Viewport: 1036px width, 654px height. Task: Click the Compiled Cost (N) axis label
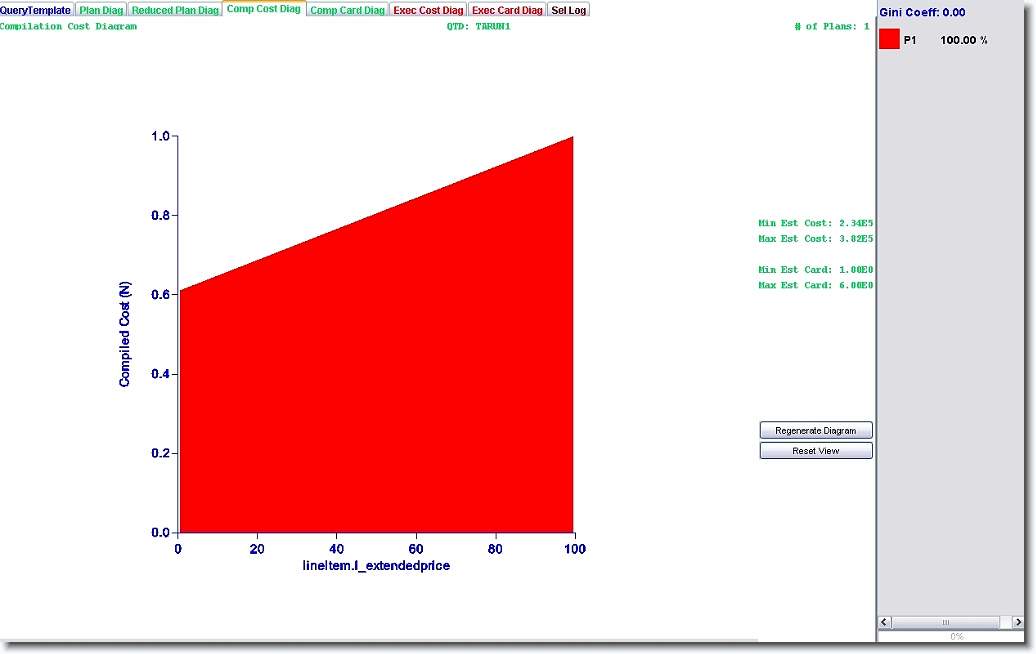point(125,334)
